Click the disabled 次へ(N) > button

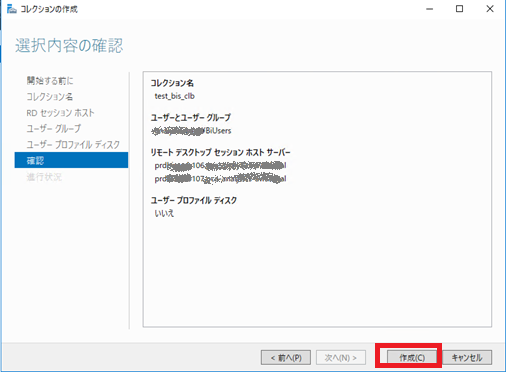pos(341,358)
